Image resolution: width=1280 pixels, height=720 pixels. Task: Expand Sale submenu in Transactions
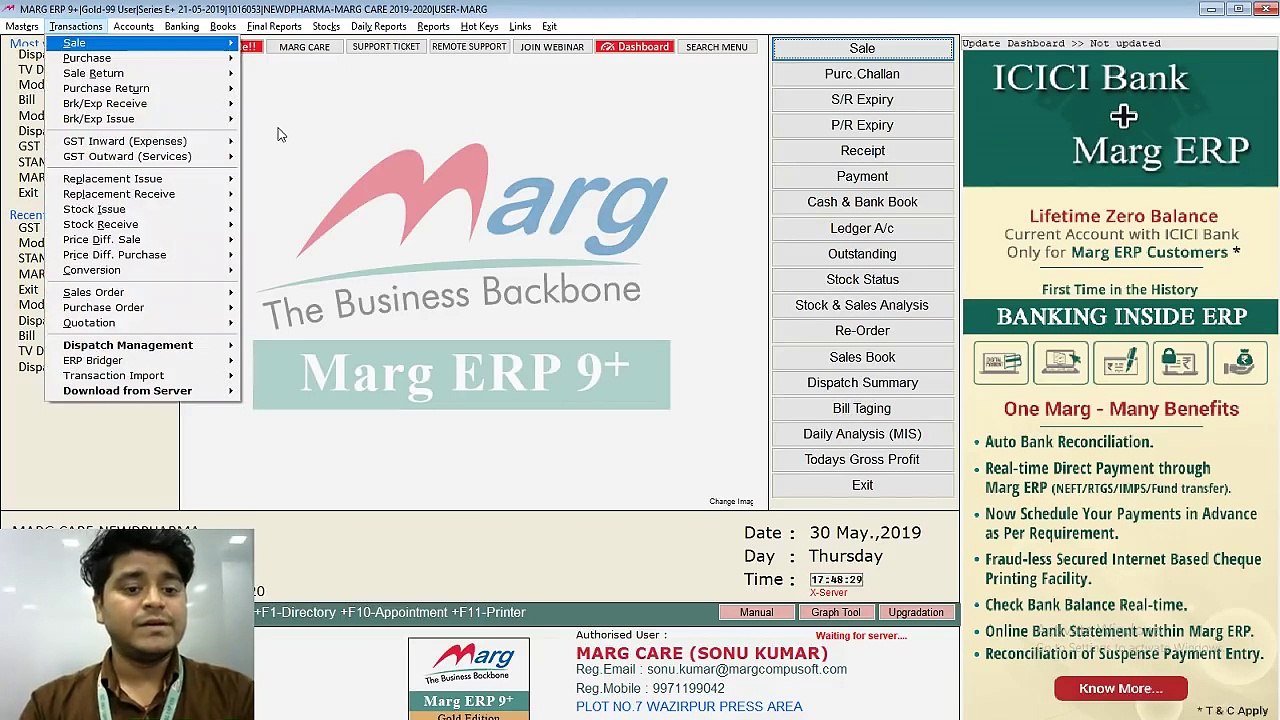coord(142,43)
